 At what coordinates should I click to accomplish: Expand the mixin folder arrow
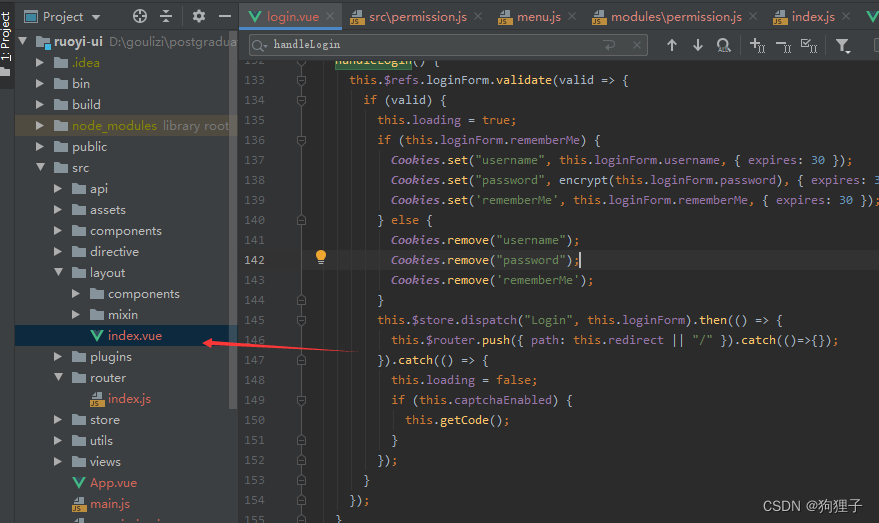[76, 314]
